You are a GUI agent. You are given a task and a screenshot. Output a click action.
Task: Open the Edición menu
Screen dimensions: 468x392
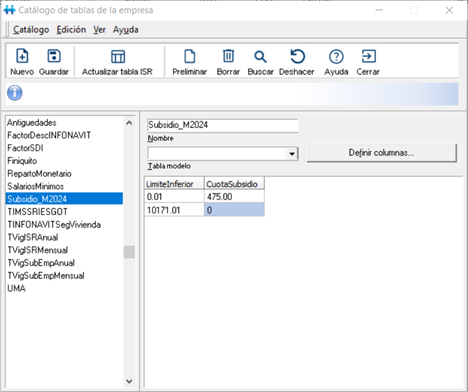(x=71, y=30)
